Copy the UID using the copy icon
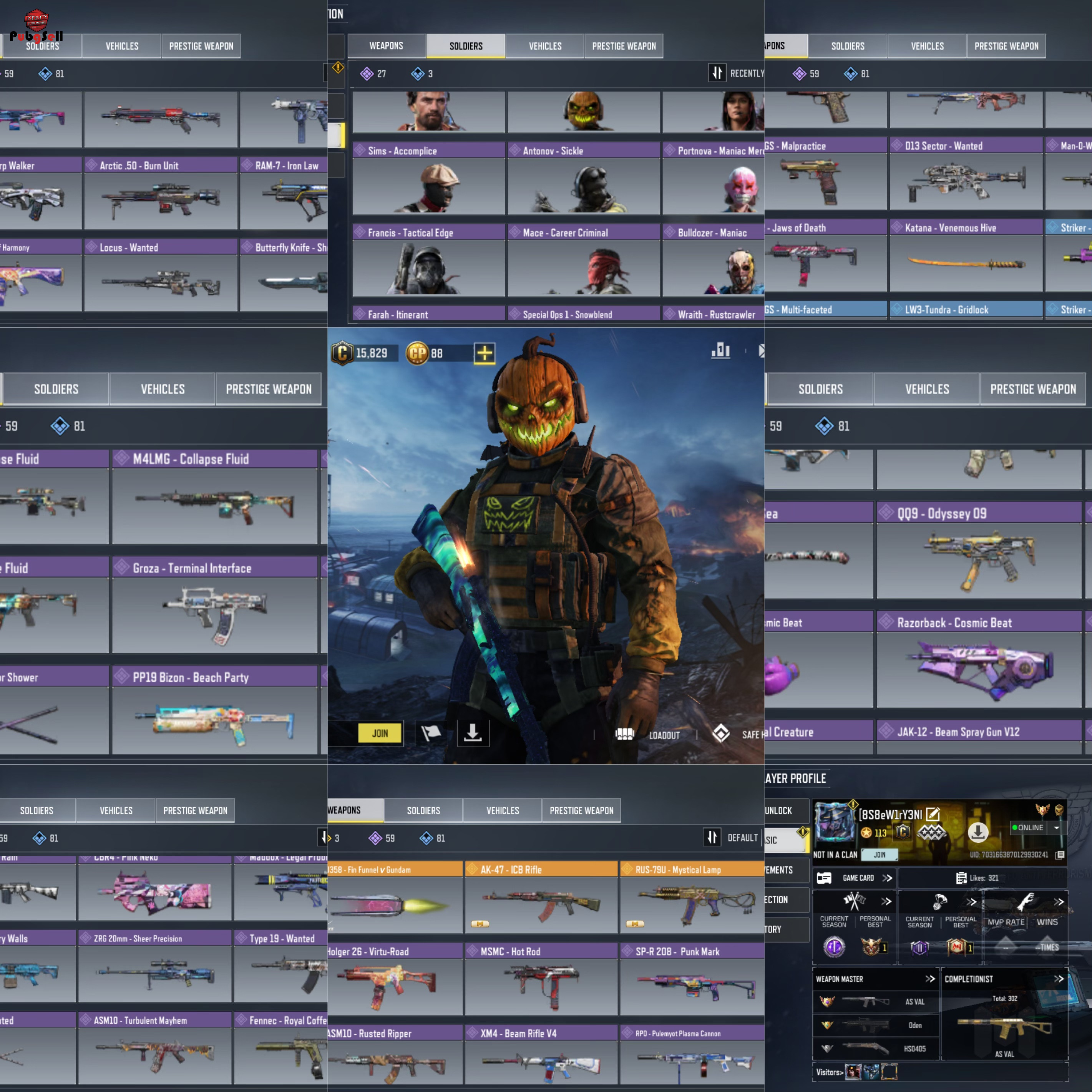 1060,855
